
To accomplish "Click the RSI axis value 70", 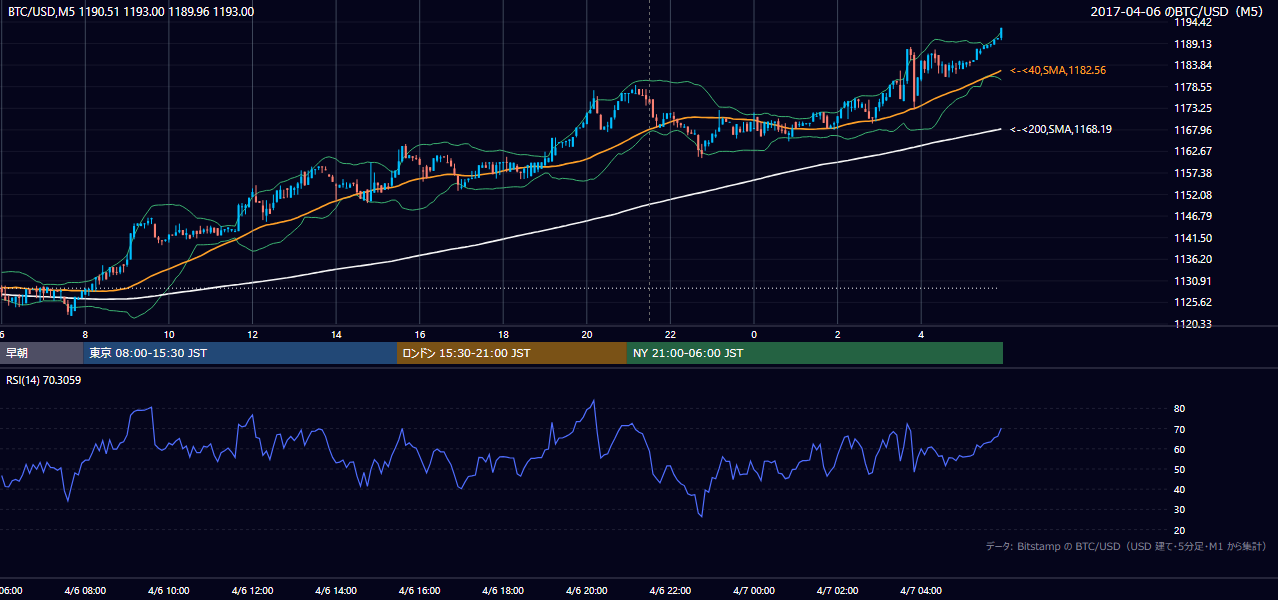I will click(1180, 430).
